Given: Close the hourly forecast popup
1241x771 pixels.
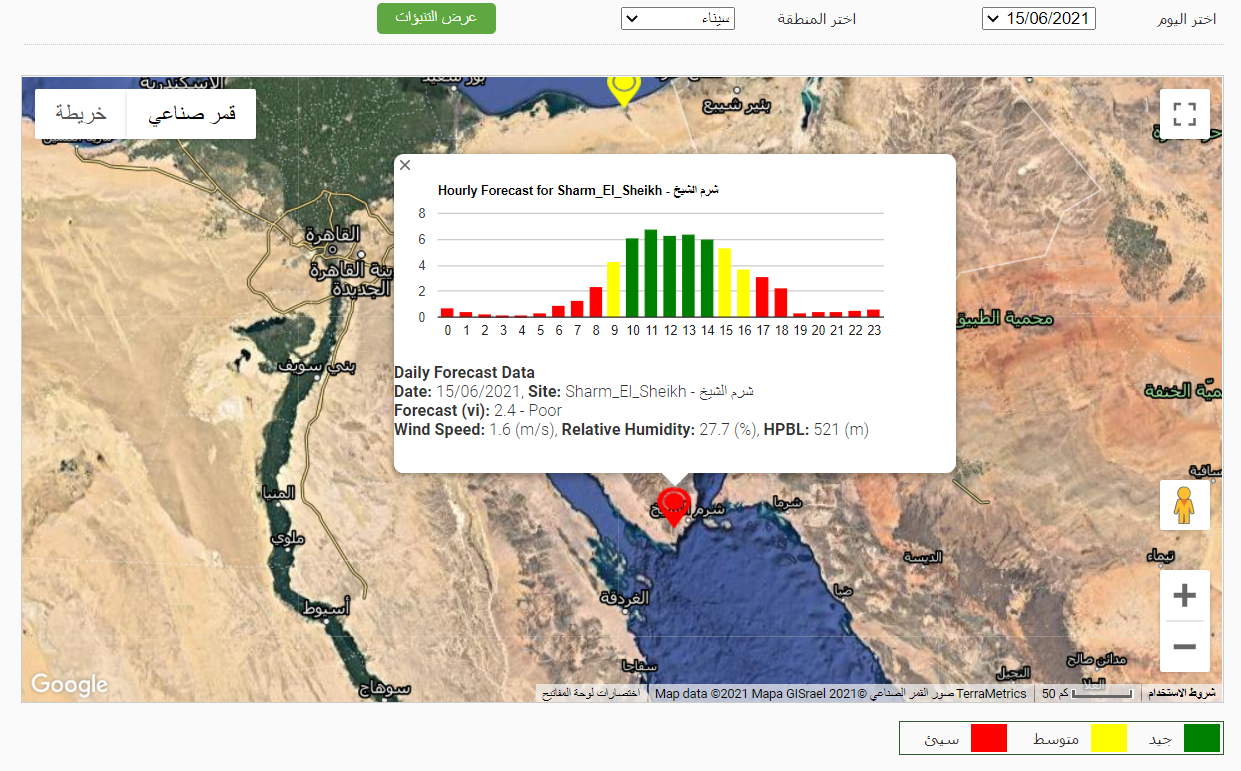Looking at the screenshot, I should [405, 166].
